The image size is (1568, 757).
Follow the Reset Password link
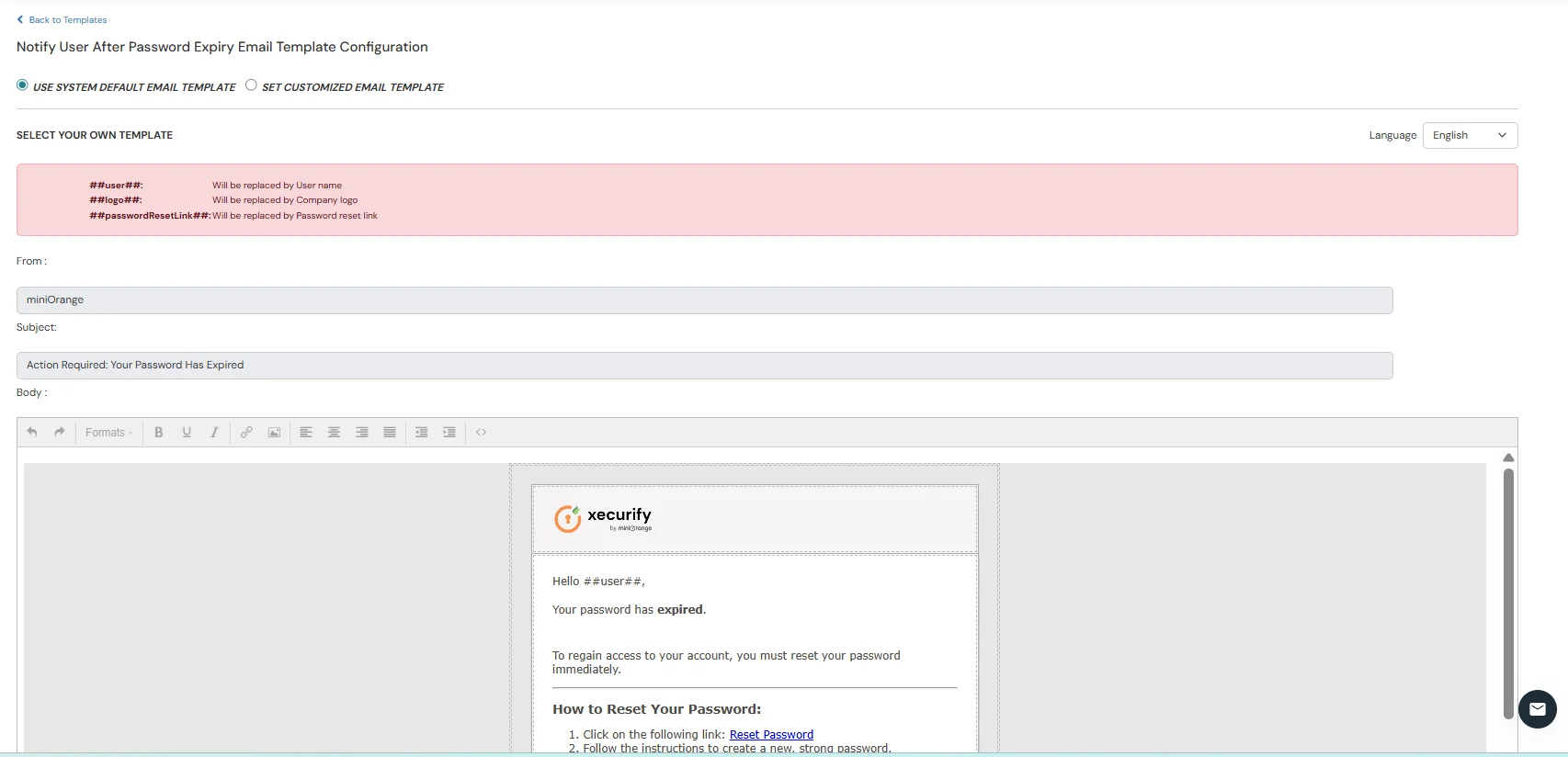click(771, 734)
